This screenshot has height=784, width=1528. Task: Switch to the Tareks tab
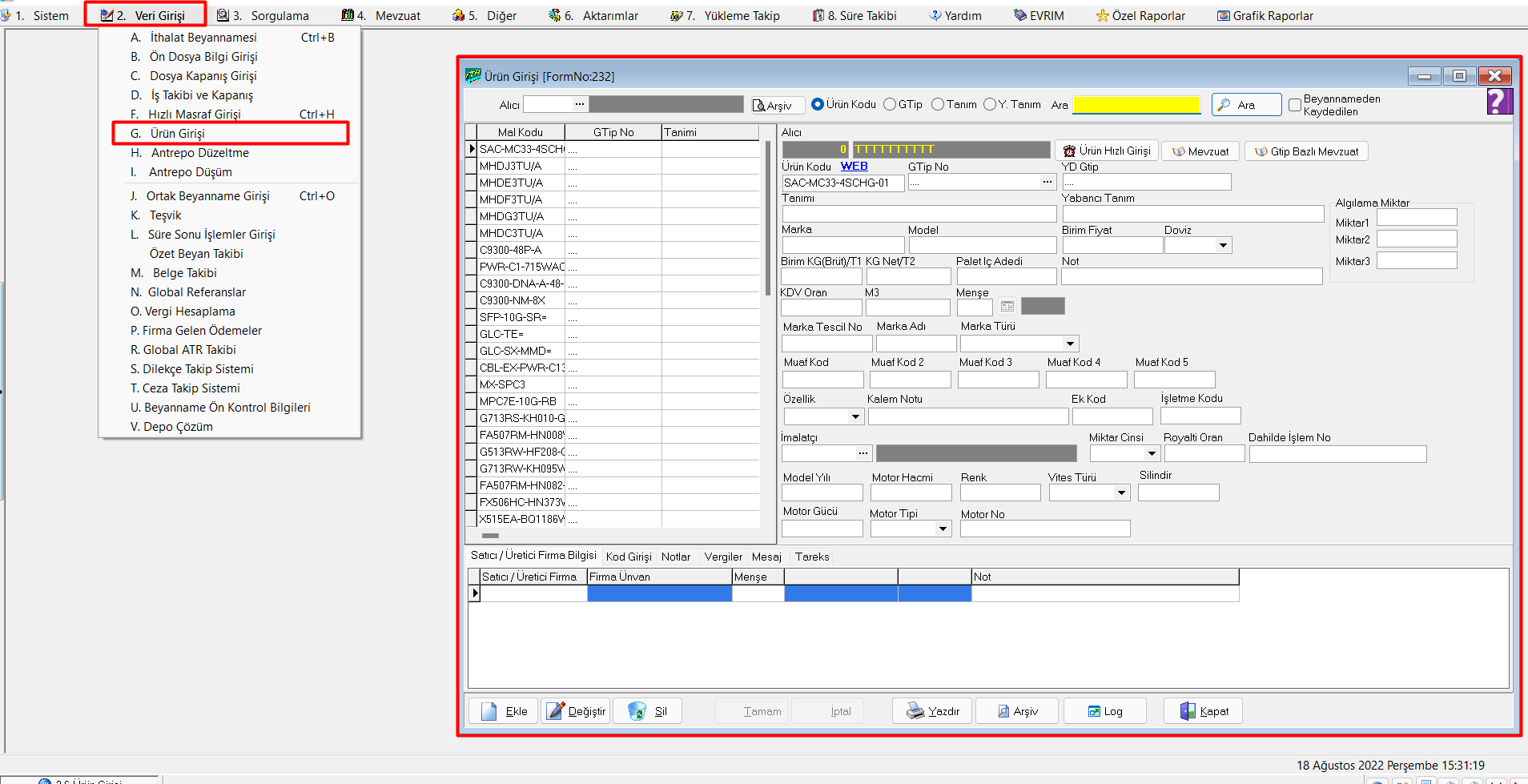[x=812, y=557]
